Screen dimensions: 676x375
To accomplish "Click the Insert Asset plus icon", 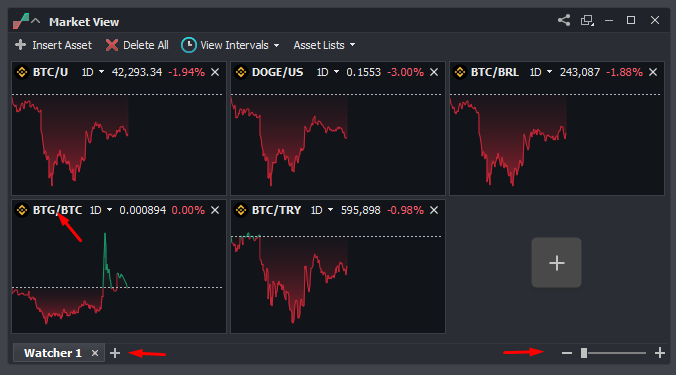I will pos(20,45).
